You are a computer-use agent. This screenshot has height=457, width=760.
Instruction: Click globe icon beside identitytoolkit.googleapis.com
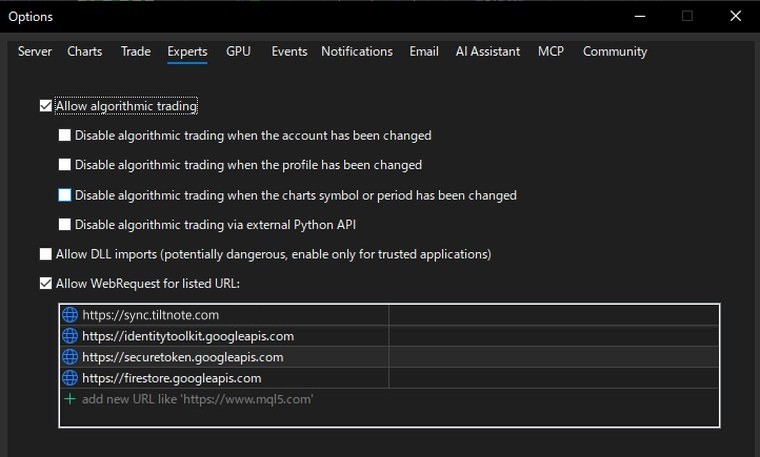tap(70, 336)
